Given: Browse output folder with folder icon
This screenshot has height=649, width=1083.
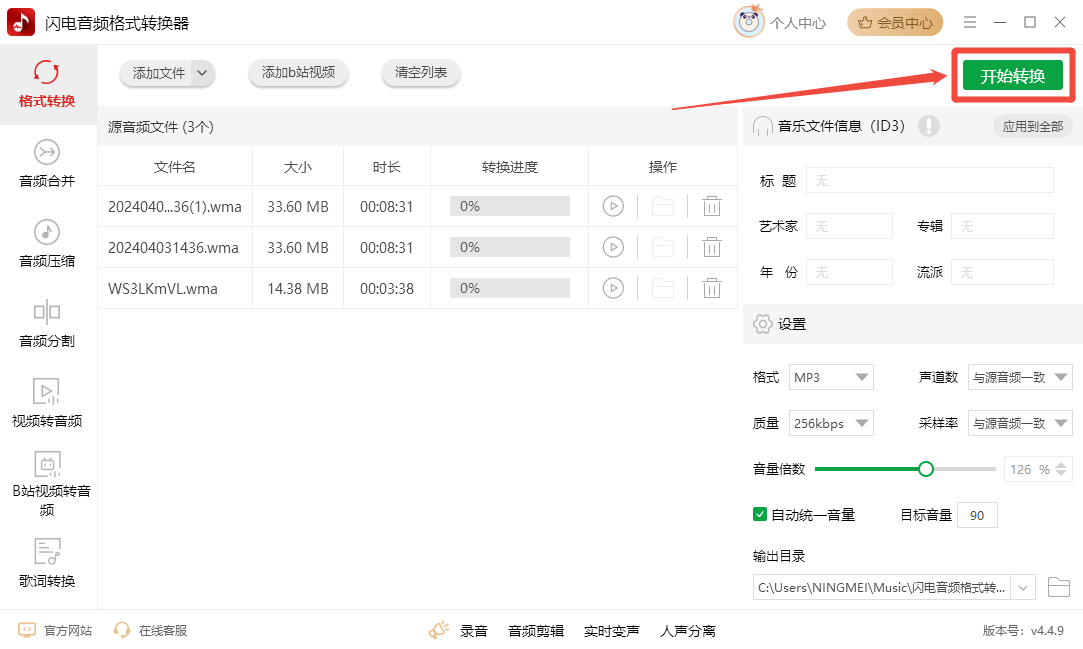Looking at the screenshot, I should (1059, 588).
